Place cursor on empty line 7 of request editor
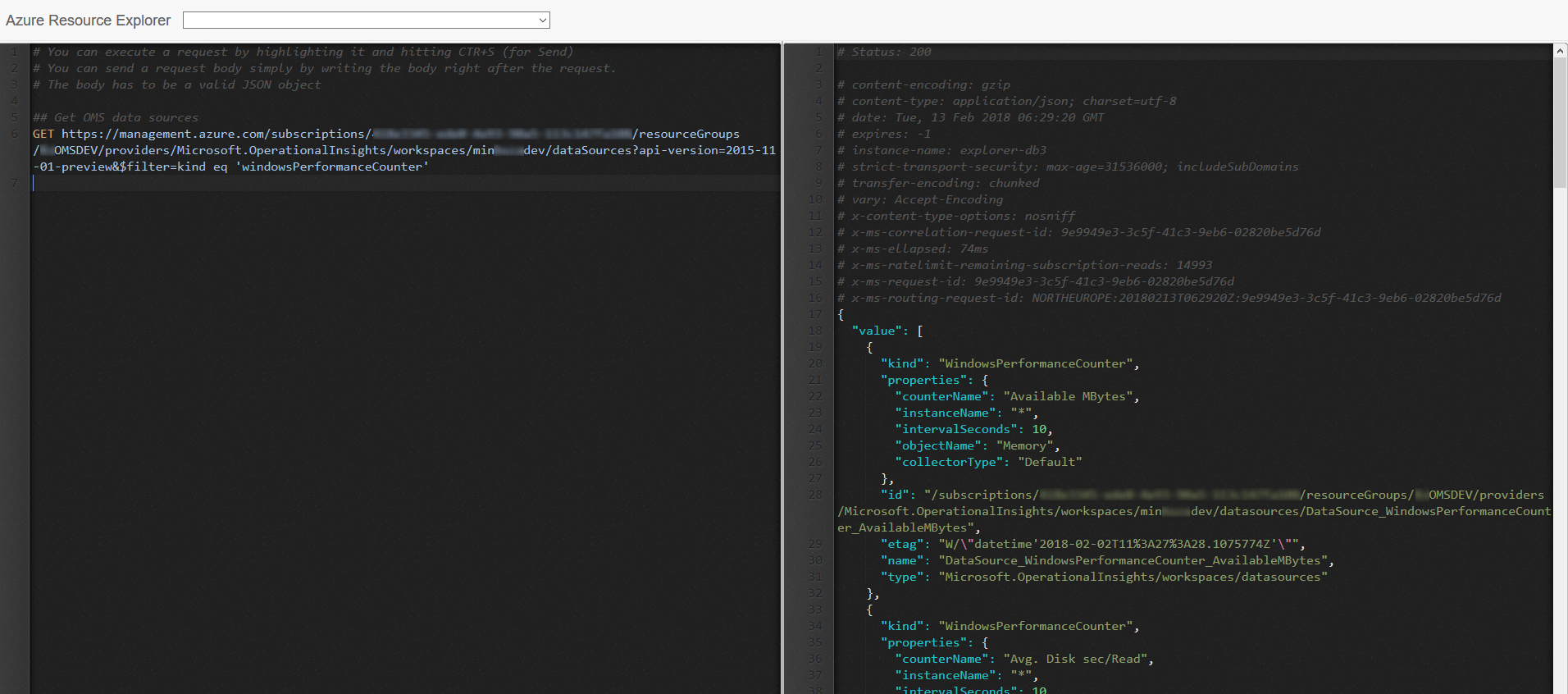Screen dimensions: 1568x694 [x=405, y=183]
